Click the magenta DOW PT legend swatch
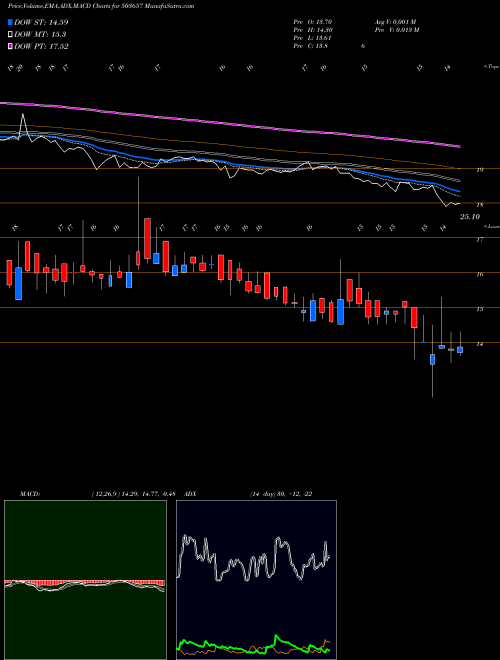Screen dimensions: 500x660 [x=11, y=46]
